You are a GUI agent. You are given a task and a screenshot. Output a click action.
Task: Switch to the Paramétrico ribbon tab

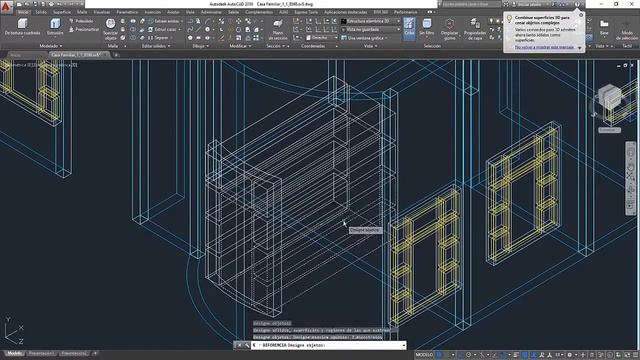click(x=127, y=12)
